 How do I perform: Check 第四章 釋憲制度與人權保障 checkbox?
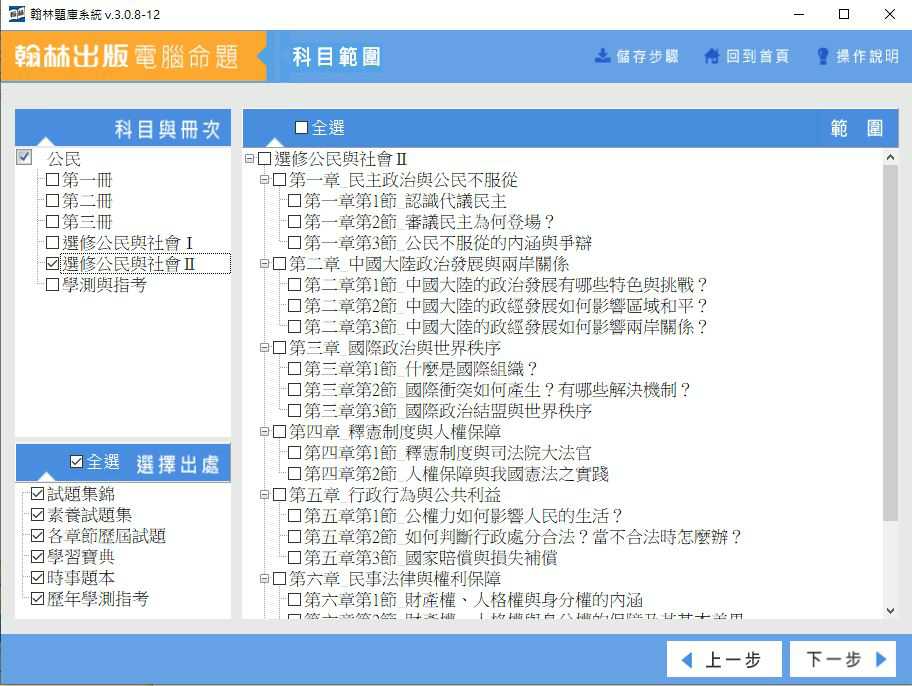pos(279,431)
